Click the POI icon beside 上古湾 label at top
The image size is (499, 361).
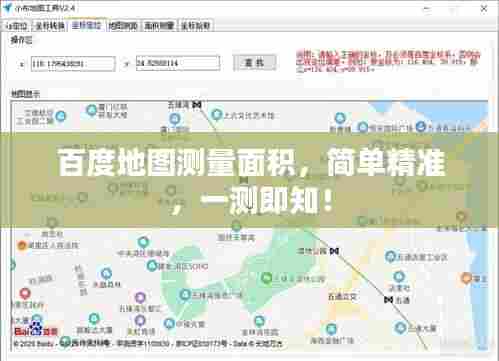coord(217,115)
